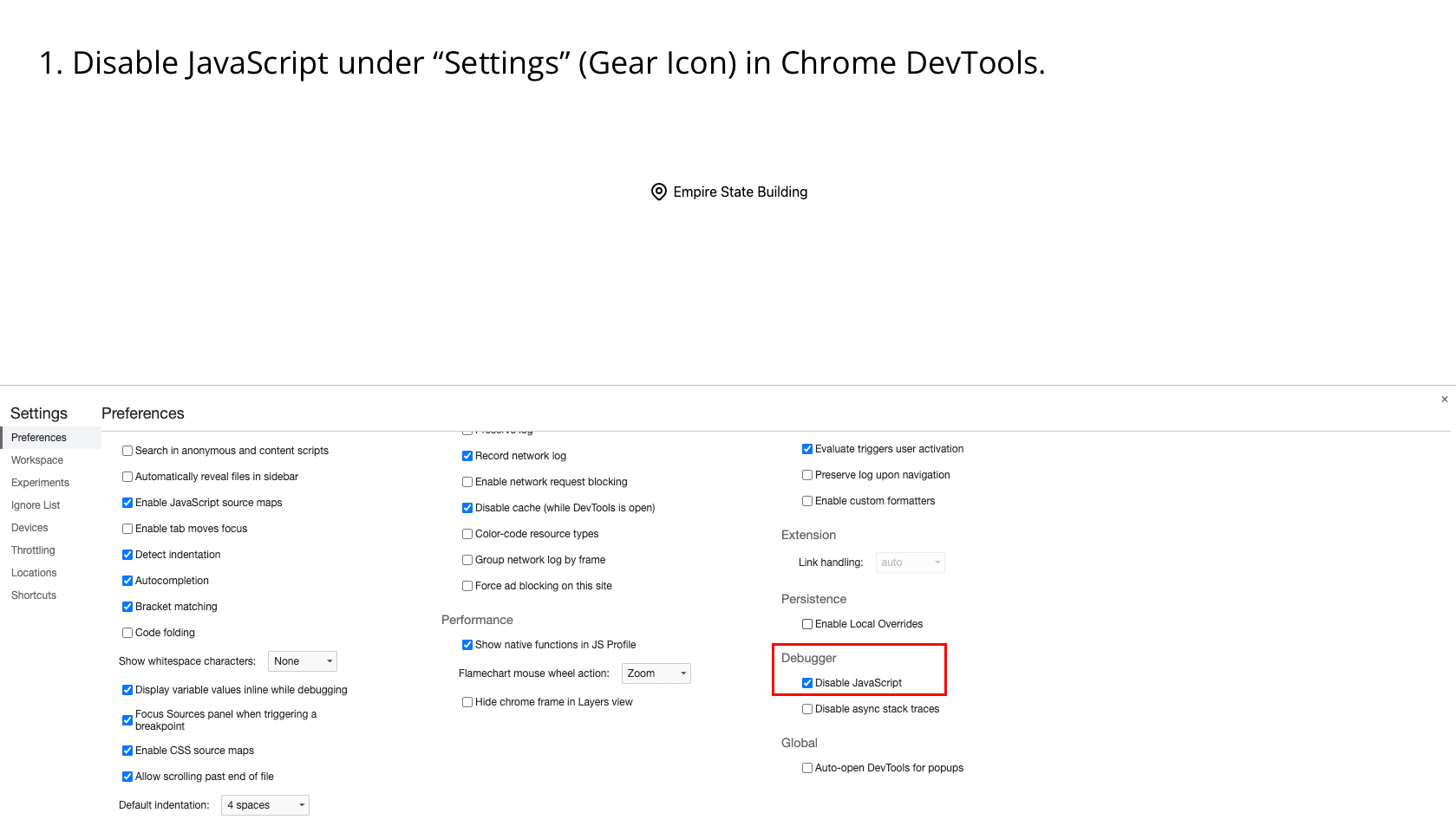Image resolution: width=1456 pixels, height=839 pixels.
Task: Check Auto-open DevTools for popups
Action: pyautogui.click(x=807, y=768)
